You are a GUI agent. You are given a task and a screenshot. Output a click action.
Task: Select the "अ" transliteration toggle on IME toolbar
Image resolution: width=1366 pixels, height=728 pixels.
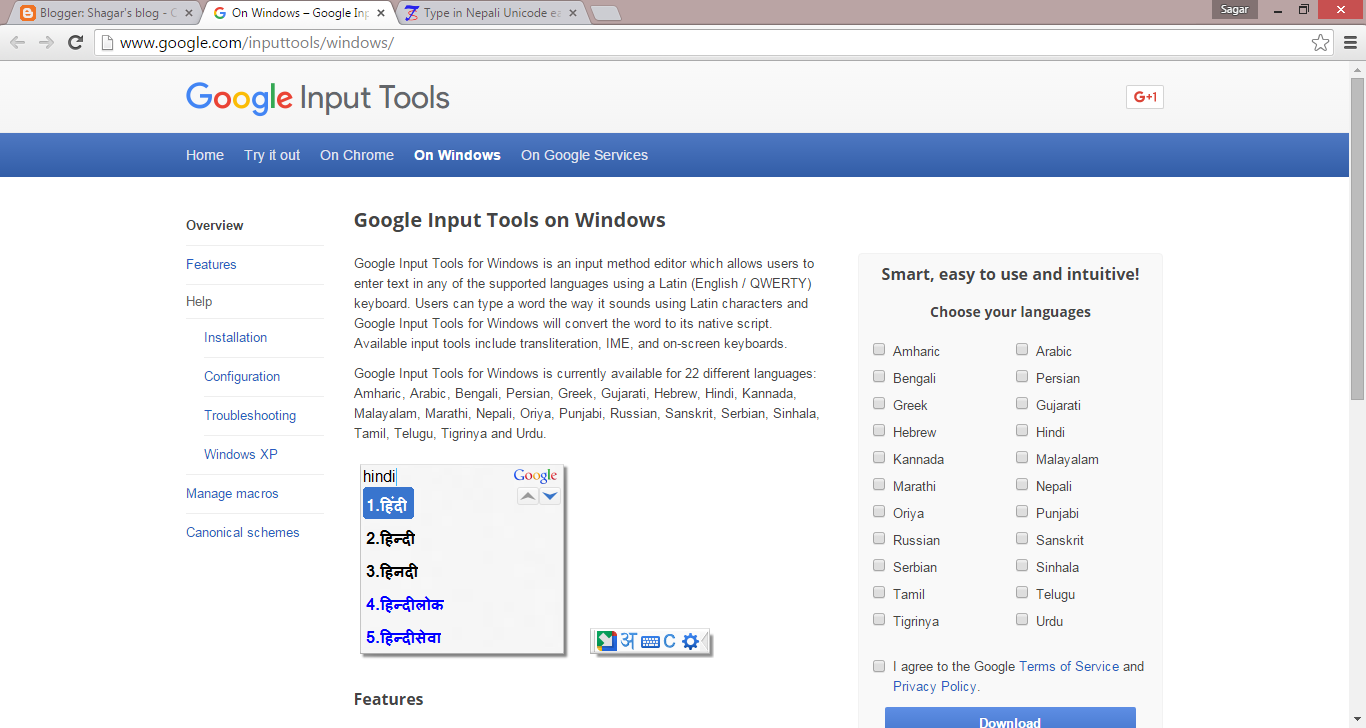coord(628,641)
